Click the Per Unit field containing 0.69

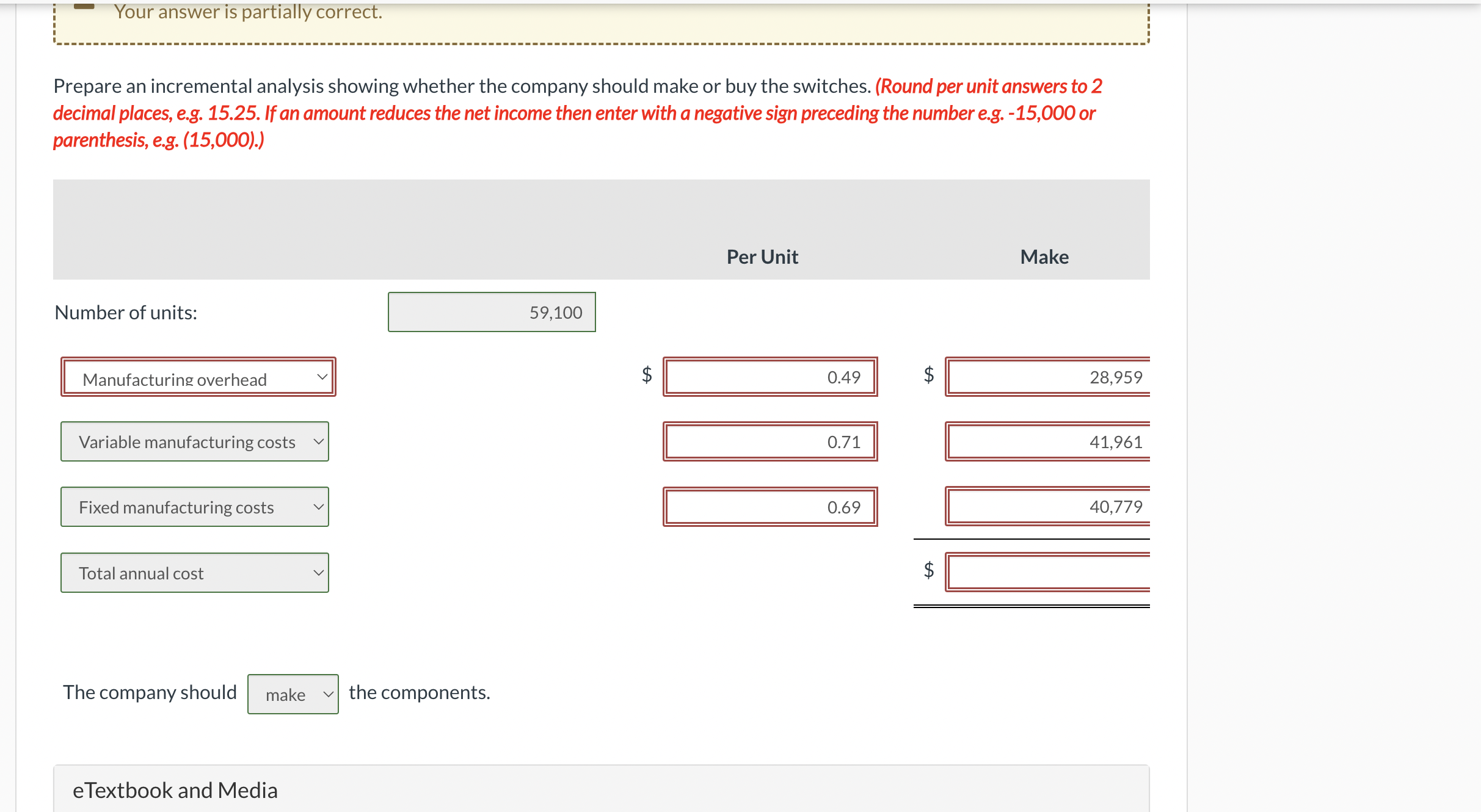pos(770,506)
